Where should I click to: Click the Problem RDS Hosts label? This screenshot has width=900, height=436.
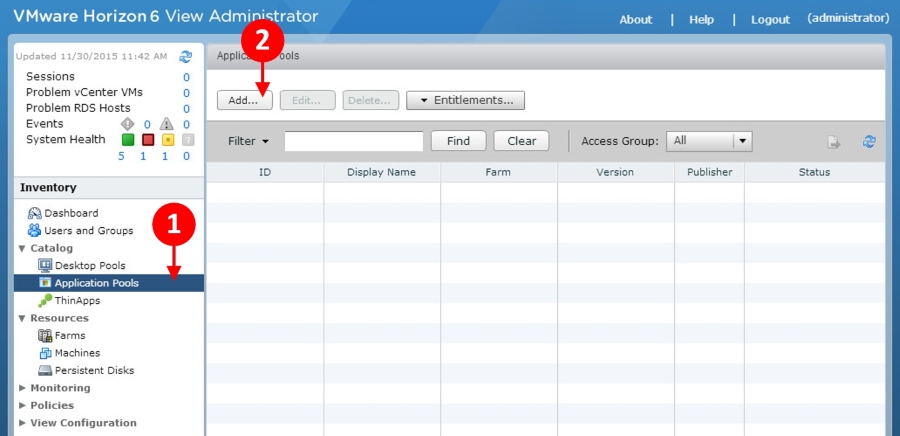78,108
